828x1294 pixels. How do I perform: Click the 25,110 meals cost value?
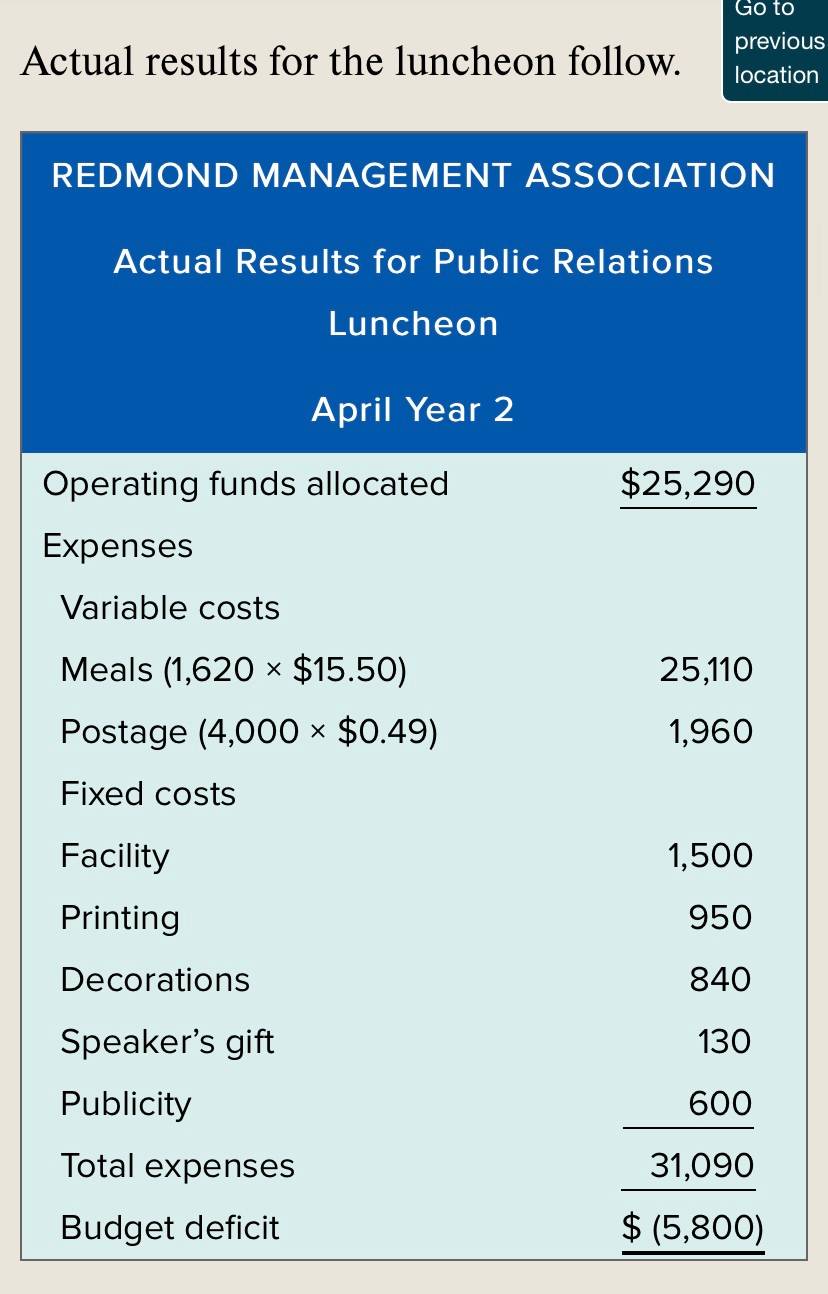pyautogui.click(x=706, y=670)
